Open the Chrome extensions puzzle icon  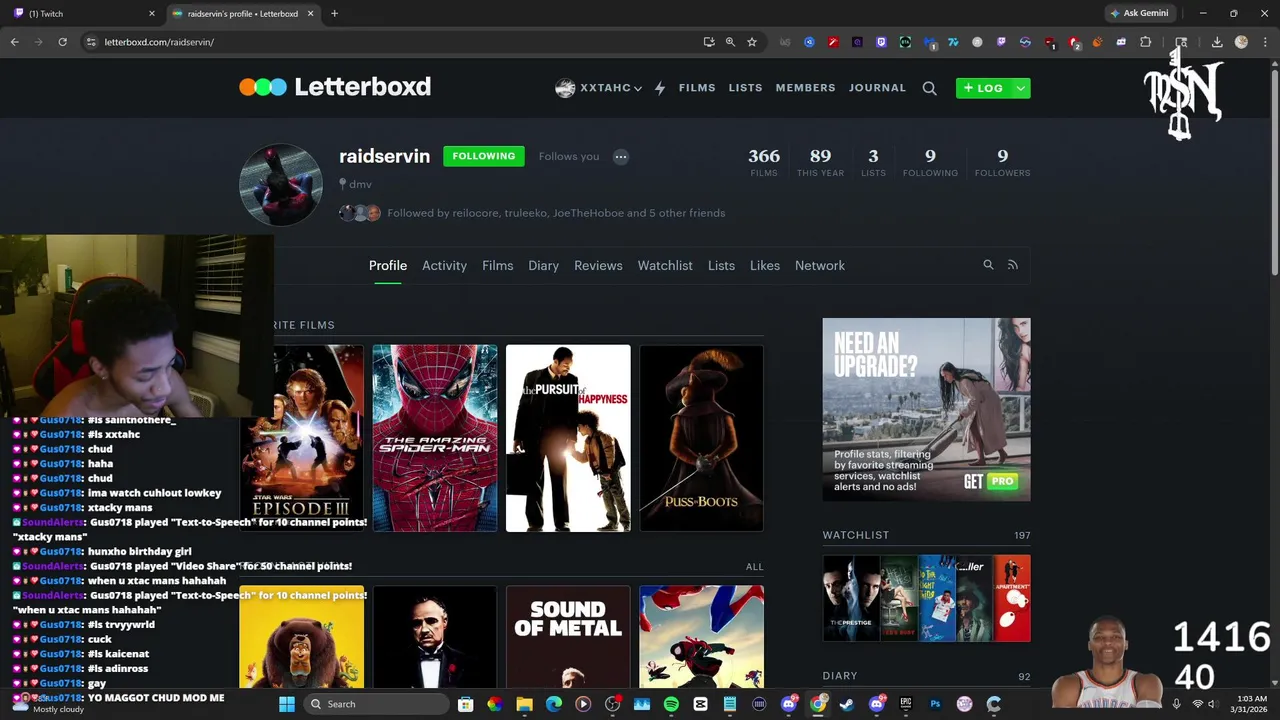click(1146, 42)
